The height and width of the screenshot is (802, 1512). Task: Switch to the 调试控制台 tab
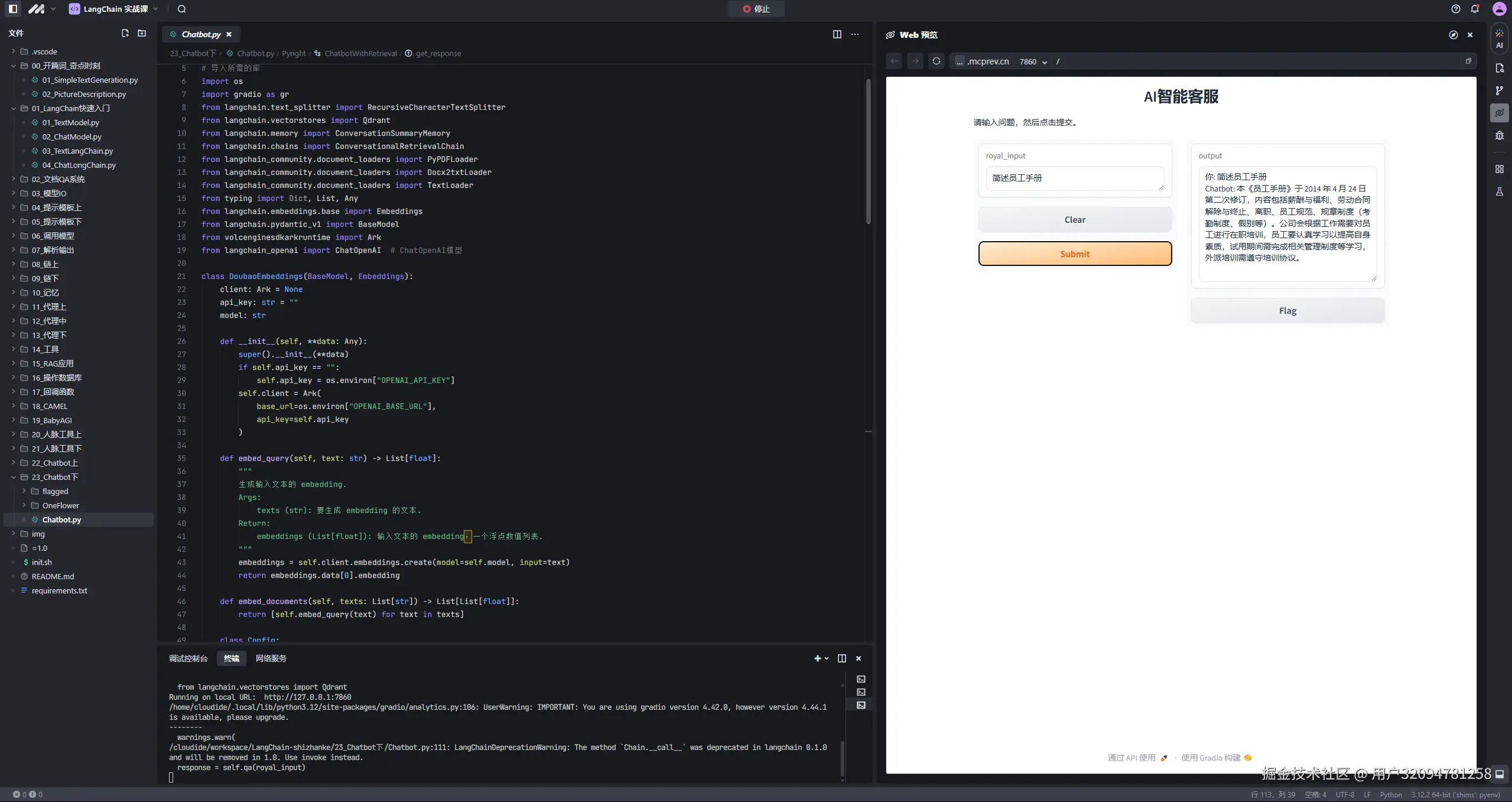[188, 658]
